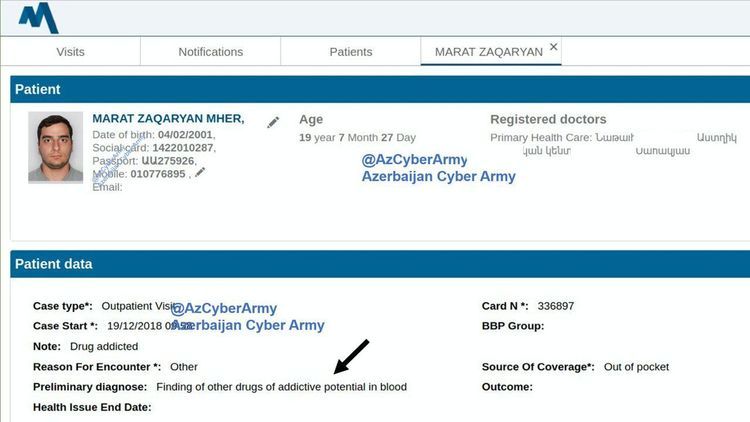The width and height of the screenshot is (750, 422).
Task: Click the patient photo thumbnail
Action: click(56, 147)
